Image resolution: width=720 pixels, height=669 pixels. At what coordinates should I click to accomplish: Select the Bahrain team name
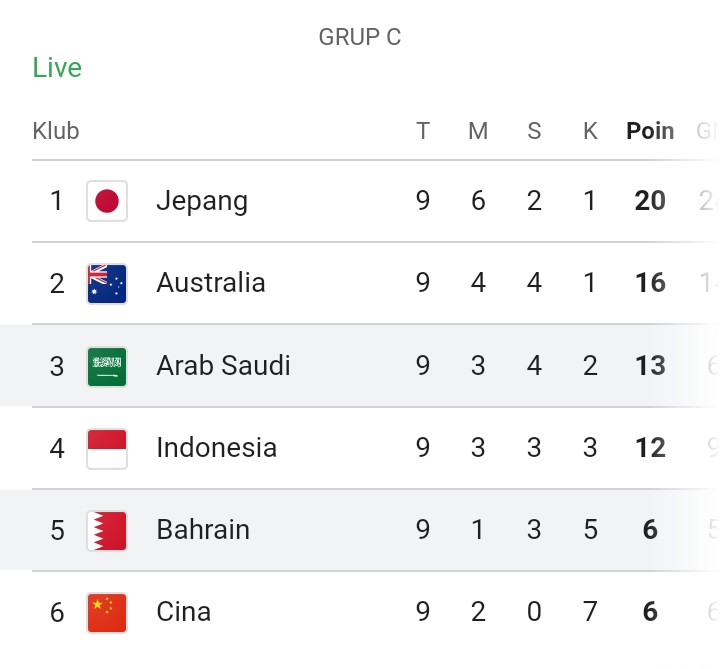(203, 529)
